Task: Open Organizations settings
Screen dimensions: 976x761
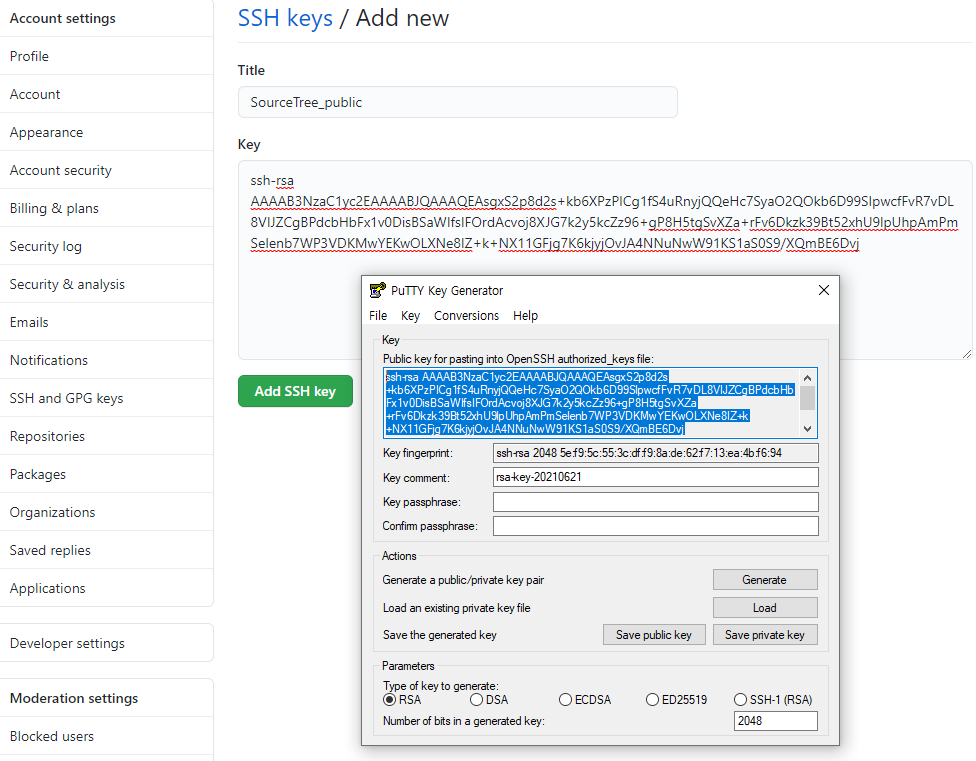Action: [106, 511]
